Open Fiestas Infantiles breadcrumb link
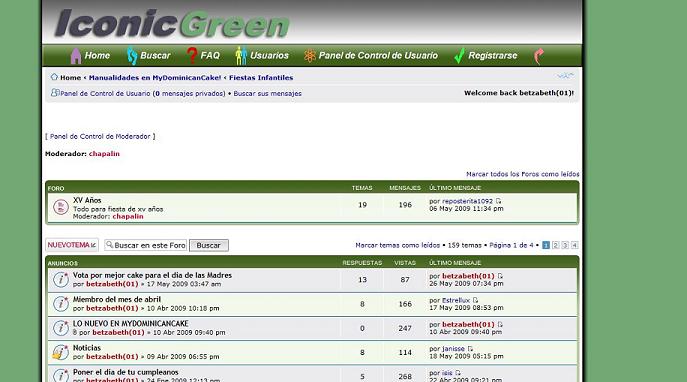The height and width of the screenshot is (382, 687). click(261, 78)
